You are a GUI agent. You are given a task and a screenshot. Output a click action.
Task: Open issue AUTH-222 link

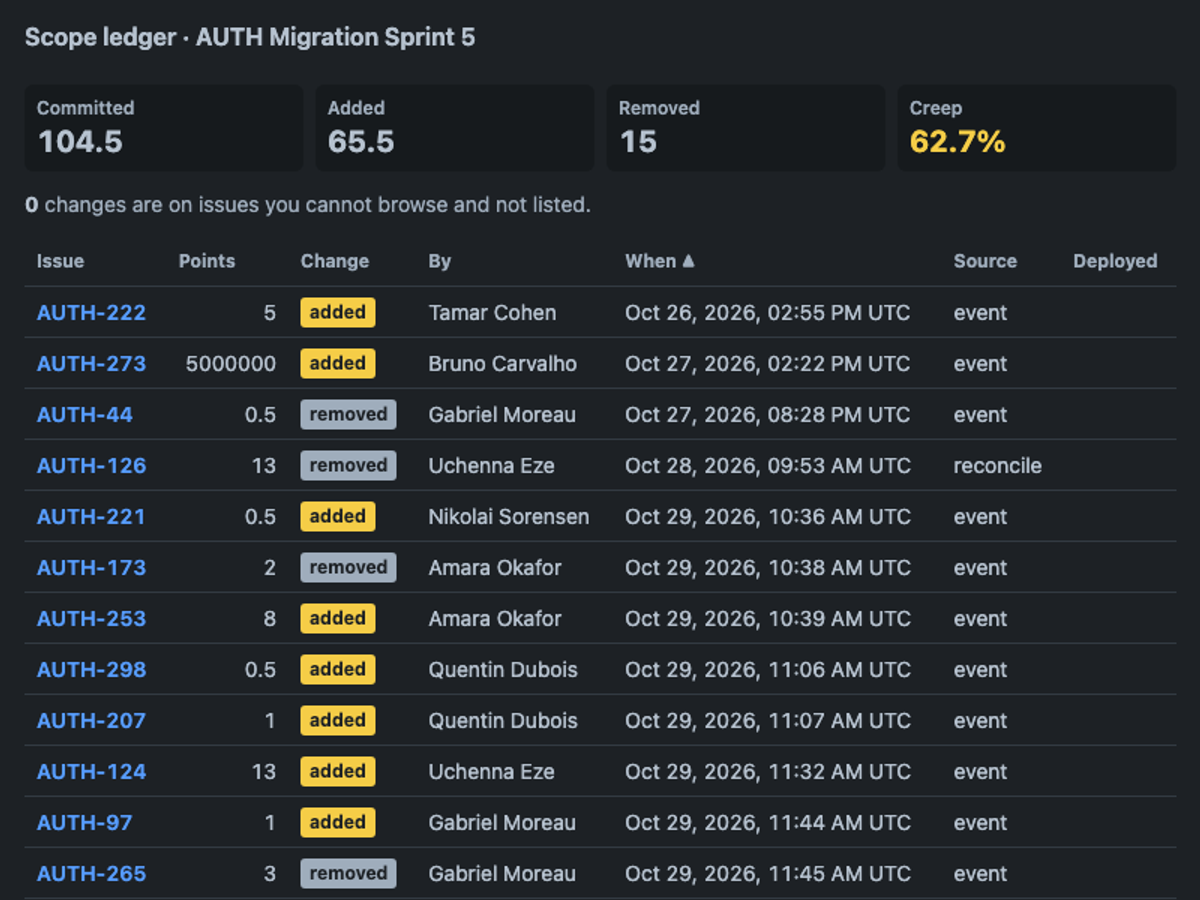(91, 313)
